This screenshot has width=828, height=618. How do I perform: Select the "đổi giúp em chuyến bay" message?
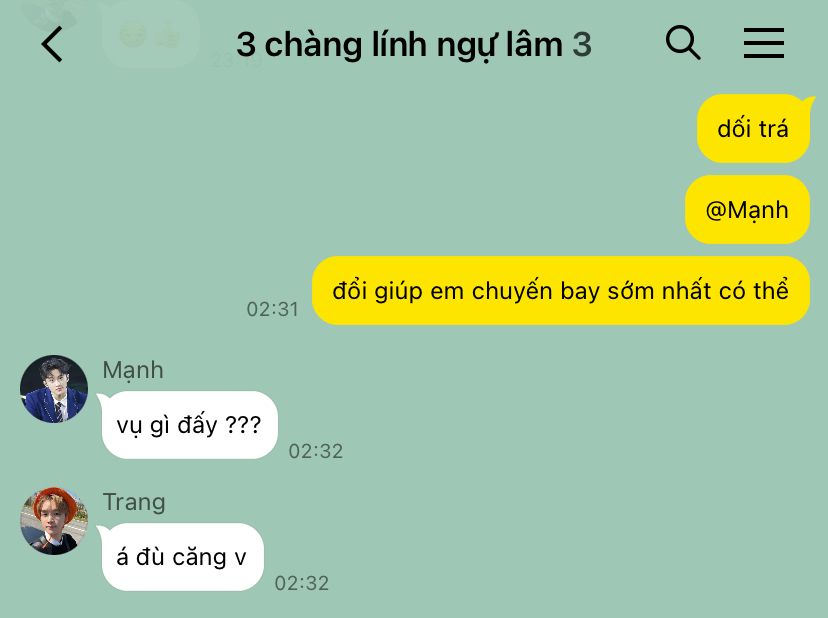click(x=561, y=291)
